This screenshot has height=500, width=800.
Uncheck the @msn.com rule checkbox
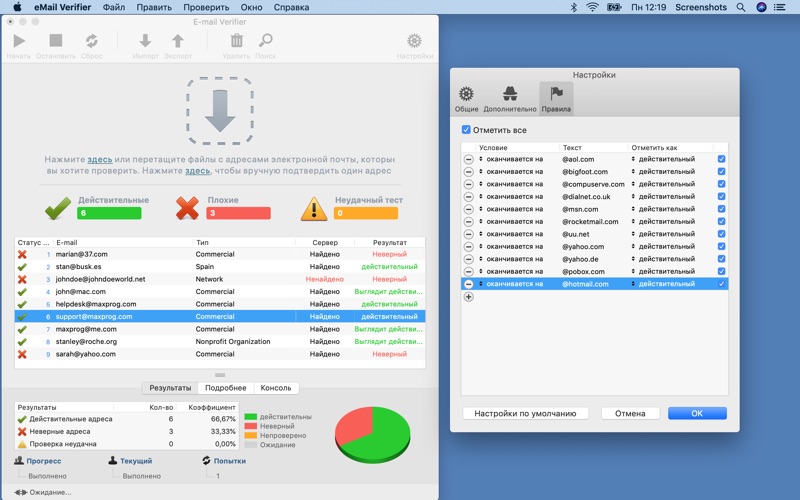pos(721,209)
